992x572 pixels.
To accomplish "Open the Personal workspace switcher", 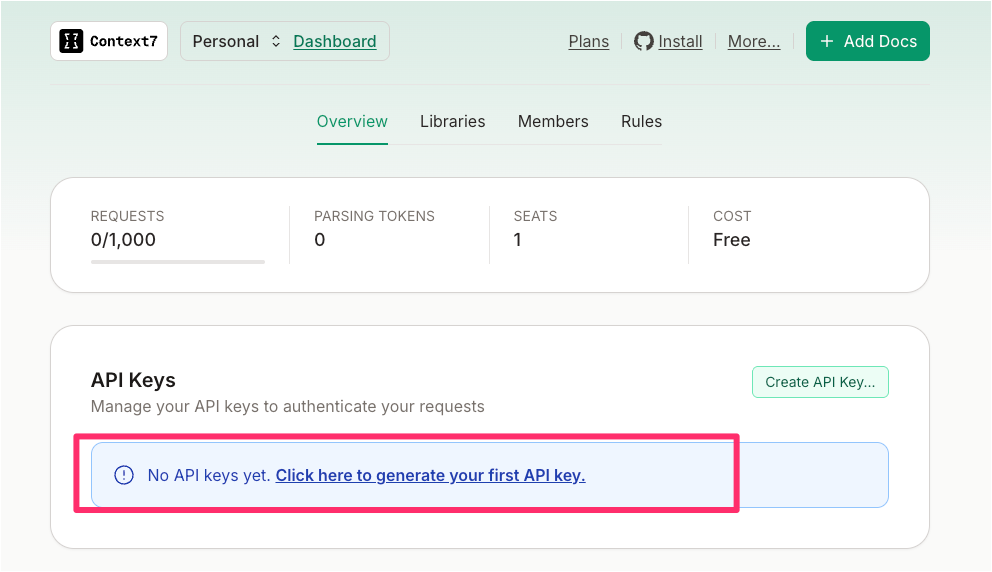I will click(x=237, y=41).
